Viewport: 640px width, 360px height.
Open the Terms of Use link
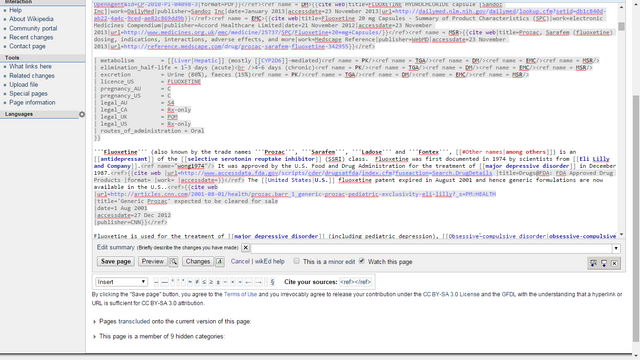(240, 294)
